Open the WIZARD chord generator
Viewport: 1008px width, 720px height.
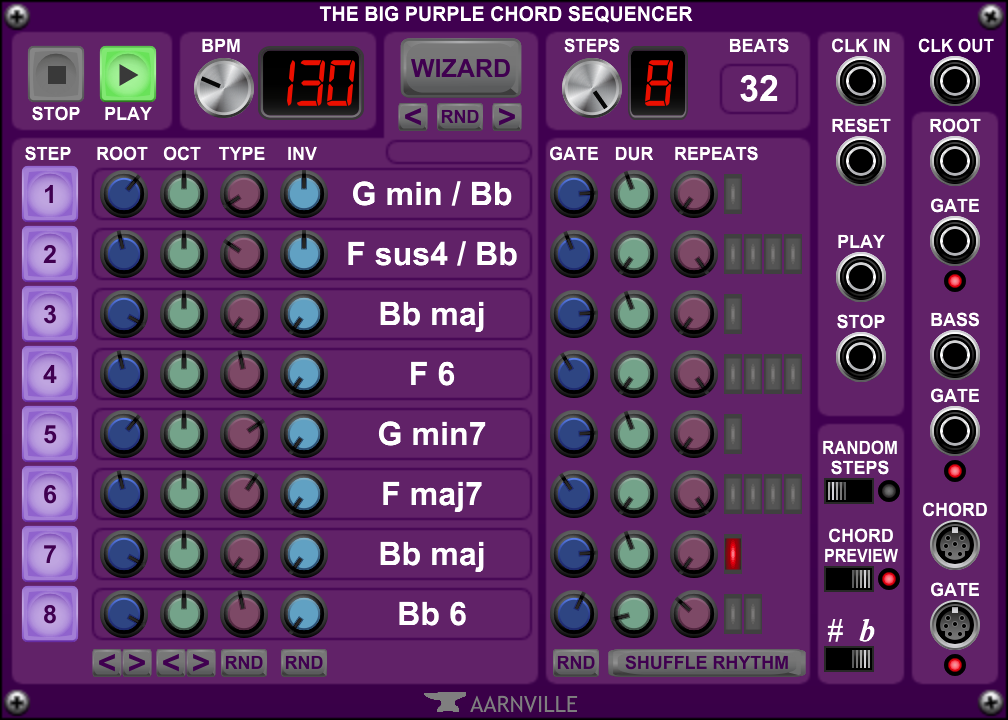click(461, 68)
